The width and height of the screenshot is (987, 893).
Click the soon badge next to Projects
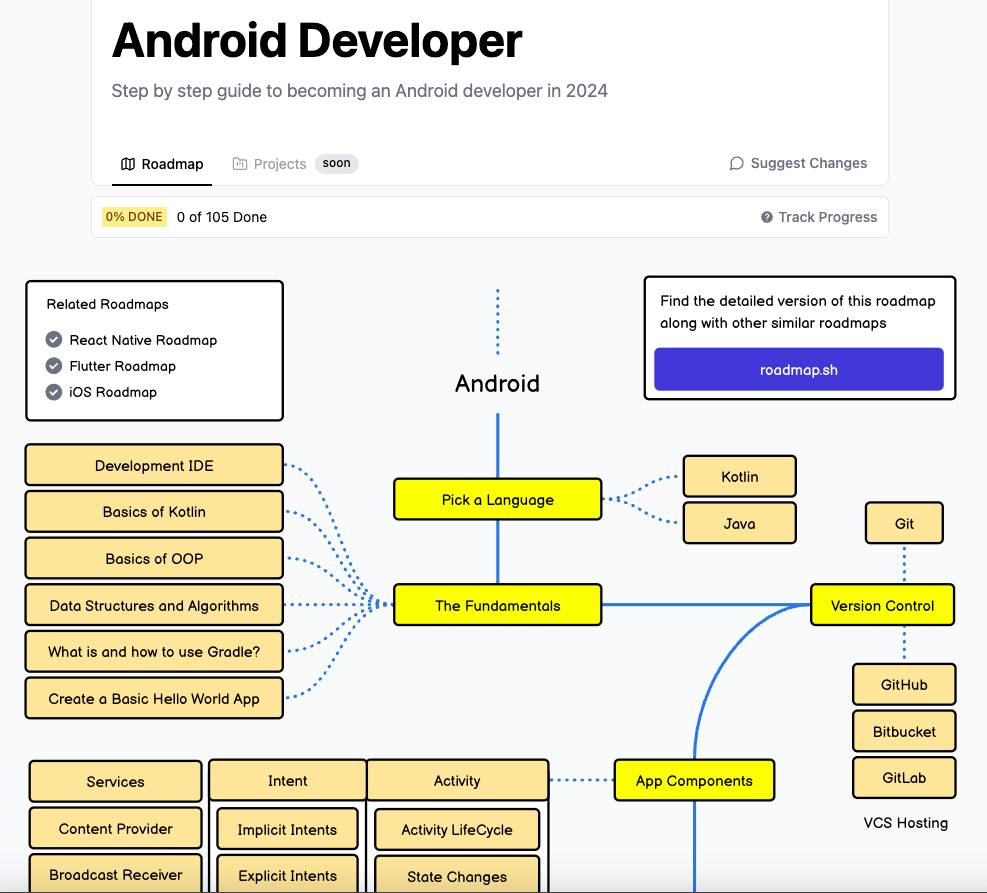pyautogui.click(x=337, y=164)
